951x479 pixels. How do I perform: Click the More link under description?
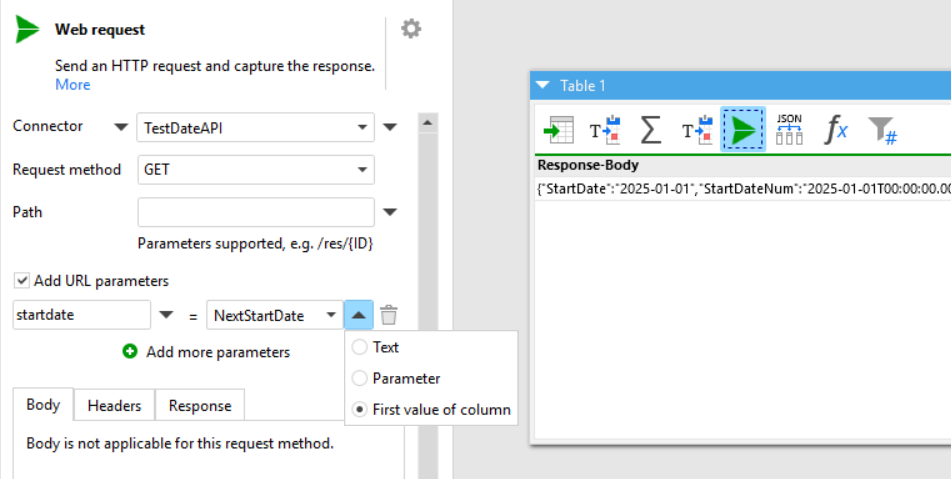pos(72,85)
